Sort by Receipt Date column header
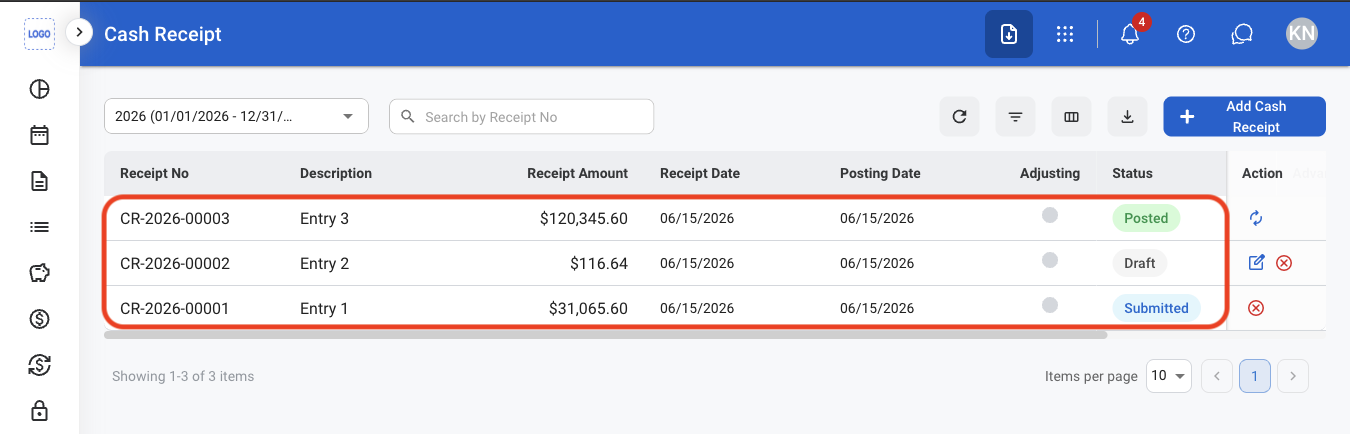 click(700, 173)
